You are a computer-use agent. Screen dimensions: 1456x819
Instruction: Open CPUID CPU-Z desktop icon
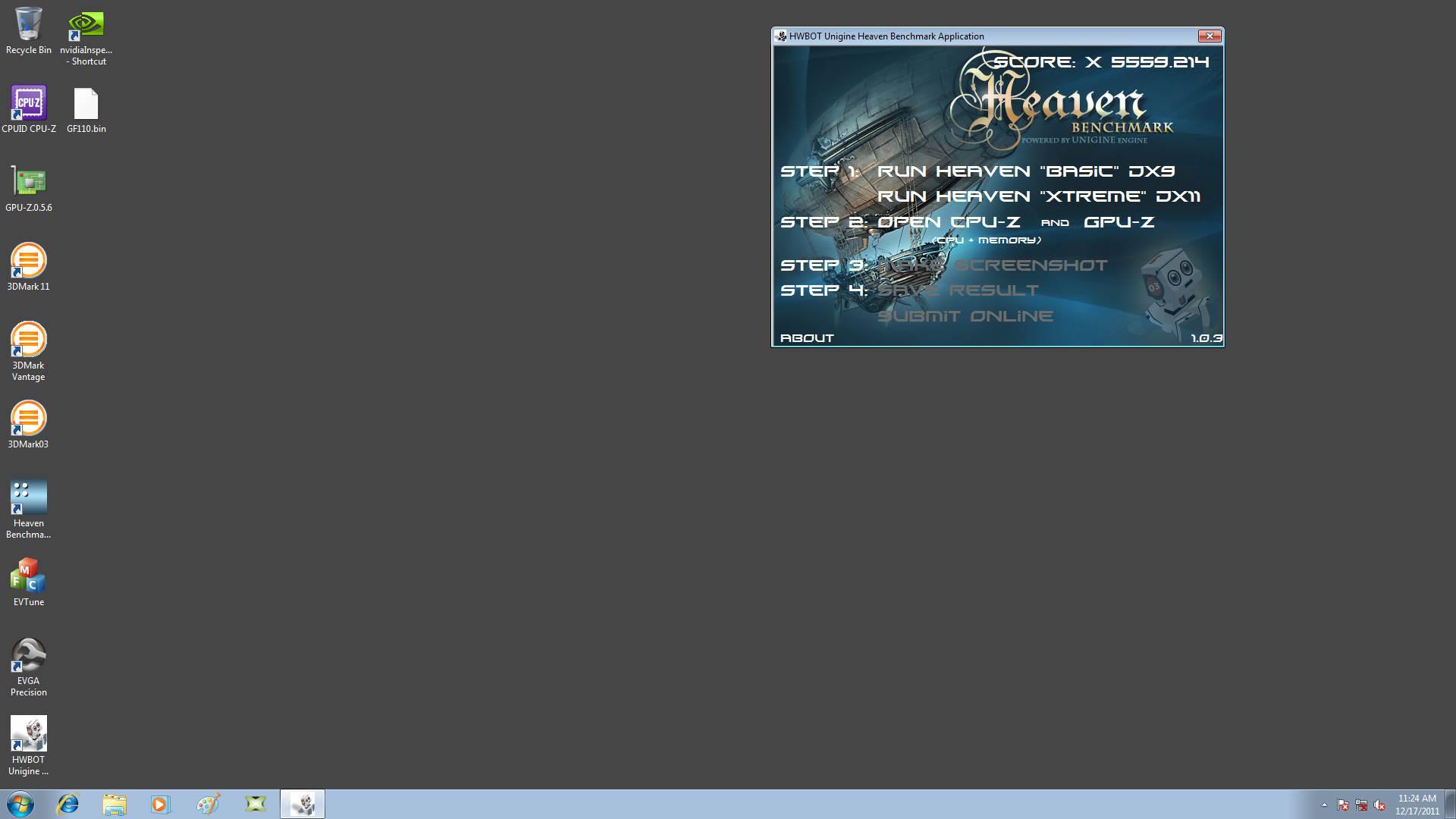(29, 108)
